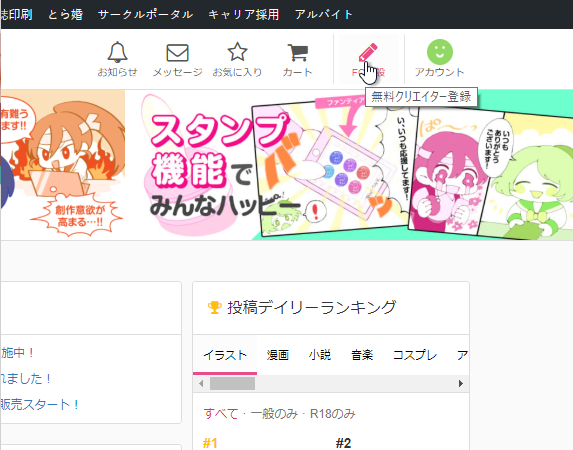Open アルバイト in the top bar
Viewport: 573px width, 450px height.
click(x=324, y=14)
